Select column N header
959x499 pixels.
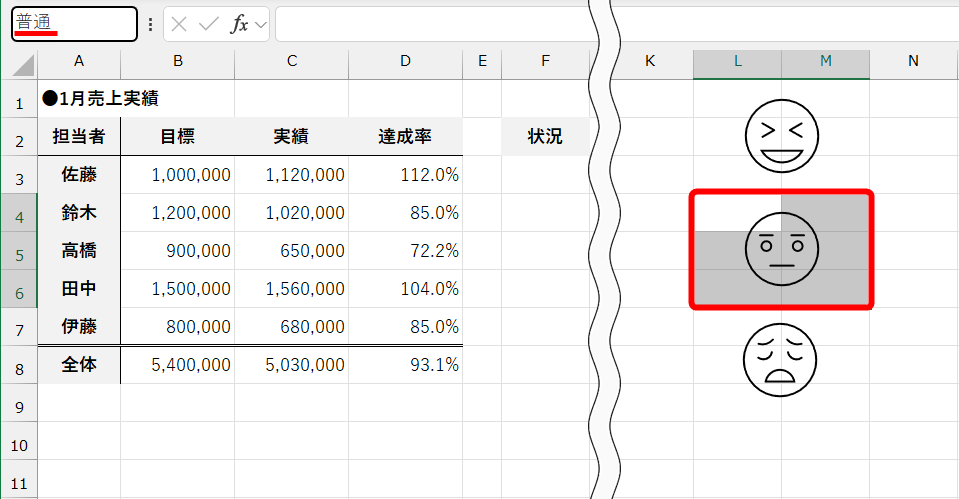[x=914, y=61]
